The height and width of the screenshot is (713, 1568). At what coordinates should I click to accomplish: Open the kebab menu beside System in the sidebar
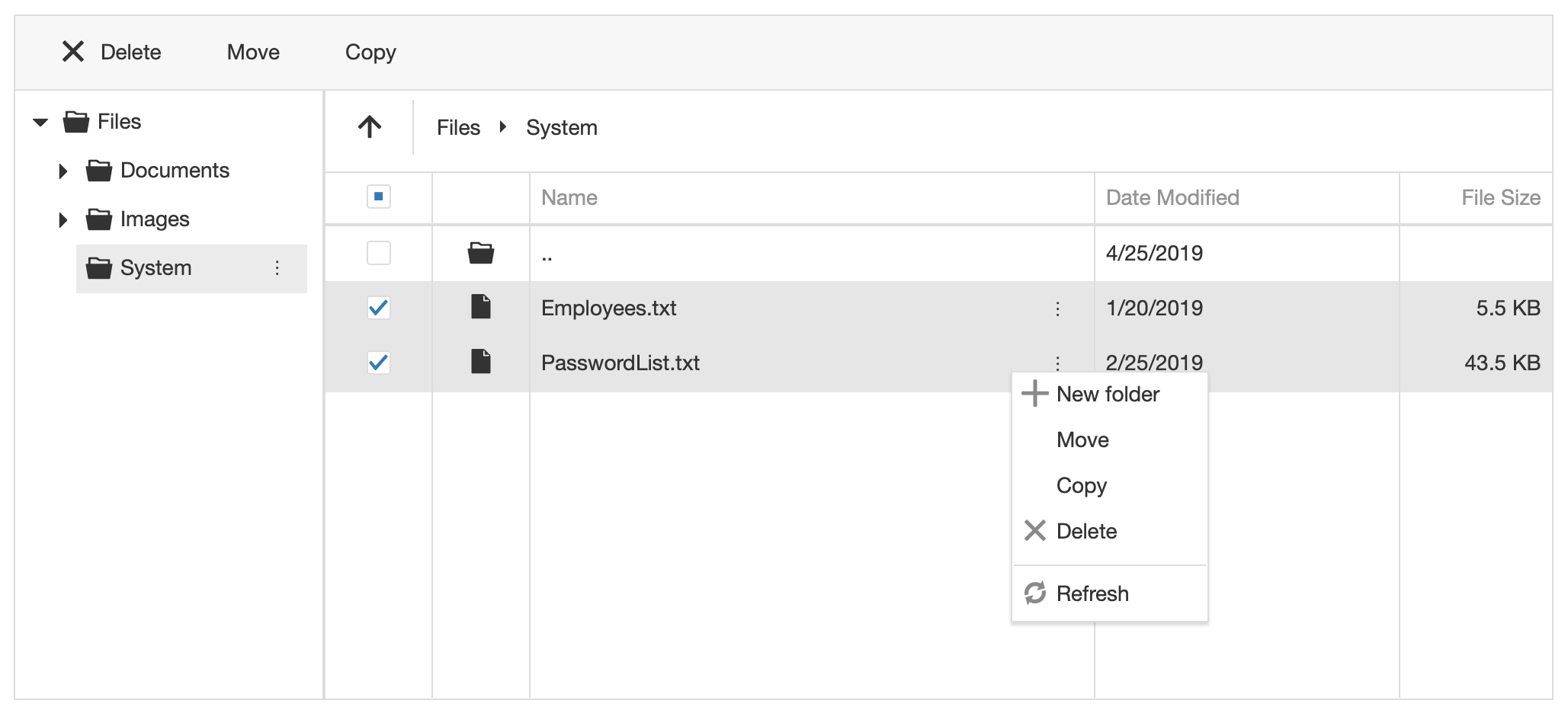[277, 268]
